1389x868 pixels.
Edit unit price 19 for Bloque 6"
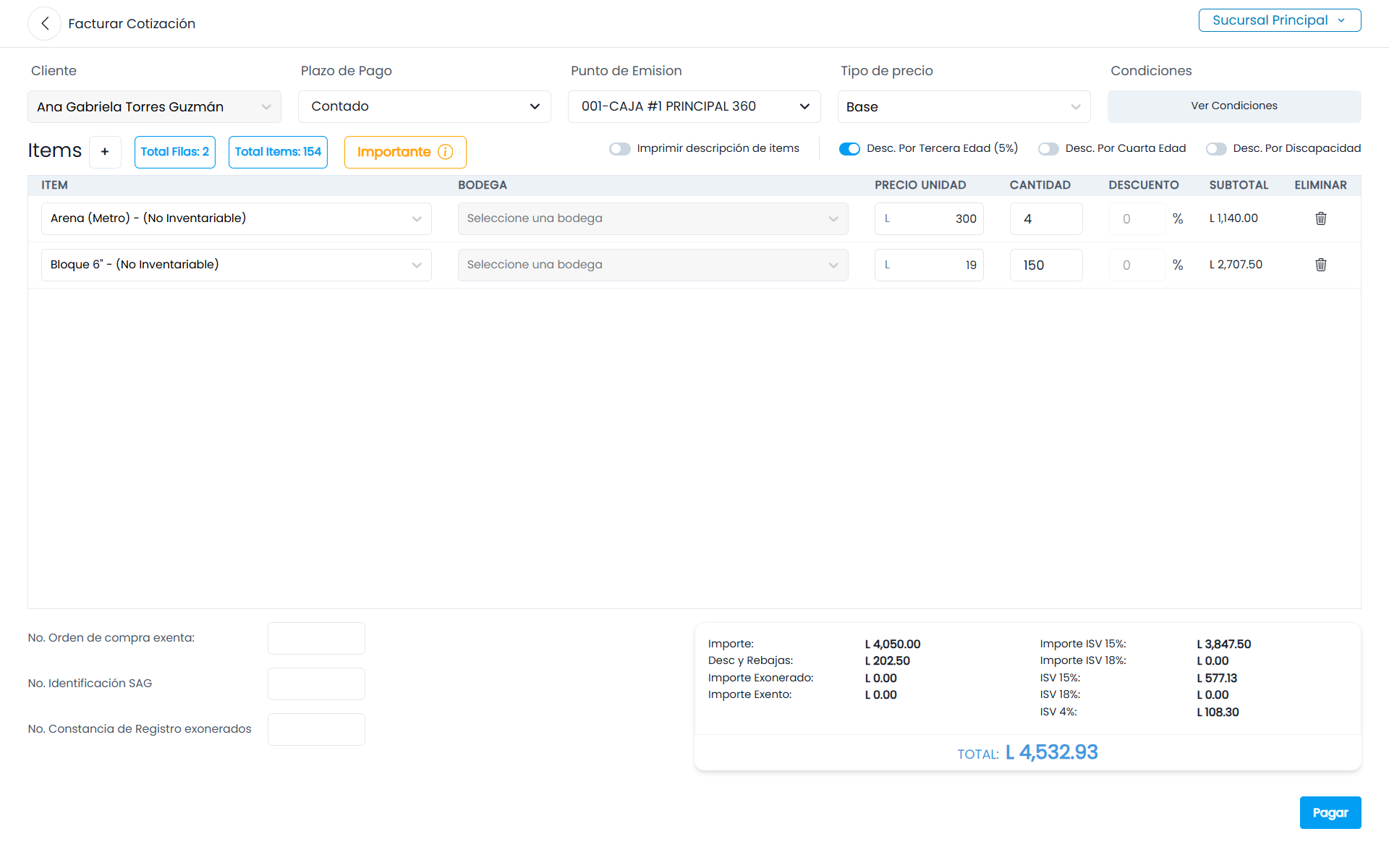click(929, 265)
